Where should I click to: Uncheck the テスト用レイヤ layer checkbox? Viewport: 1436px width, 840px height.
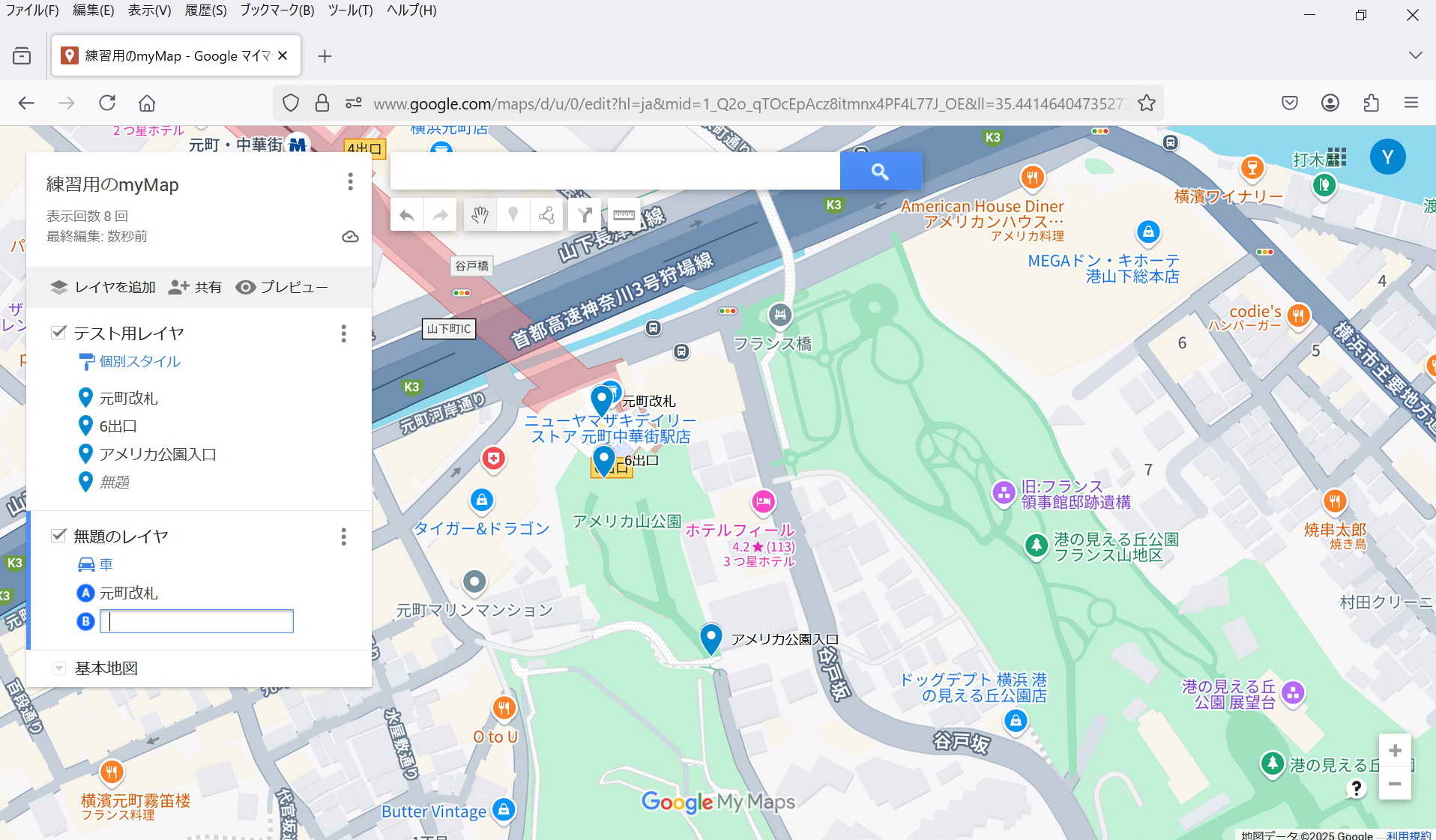coord(58,332)
